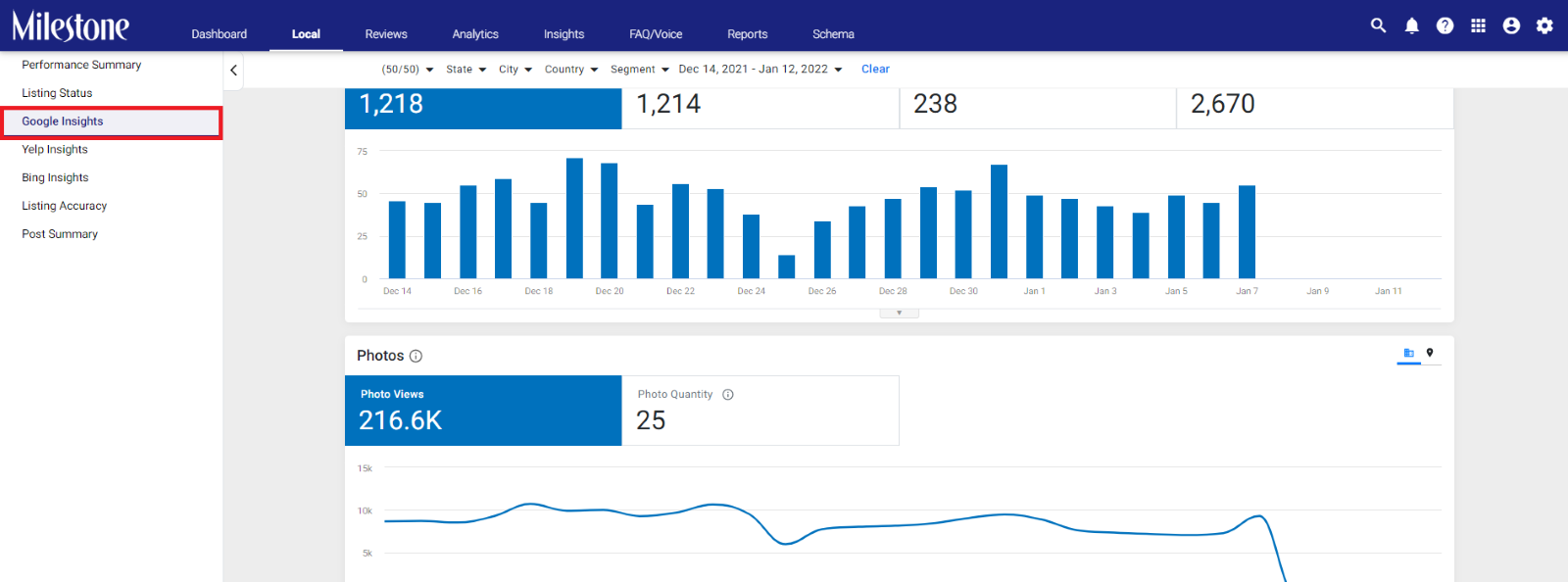Screen dimensions: 1568x582
Task: Open the settings gear icon
Action: (x=1544, y=25)
